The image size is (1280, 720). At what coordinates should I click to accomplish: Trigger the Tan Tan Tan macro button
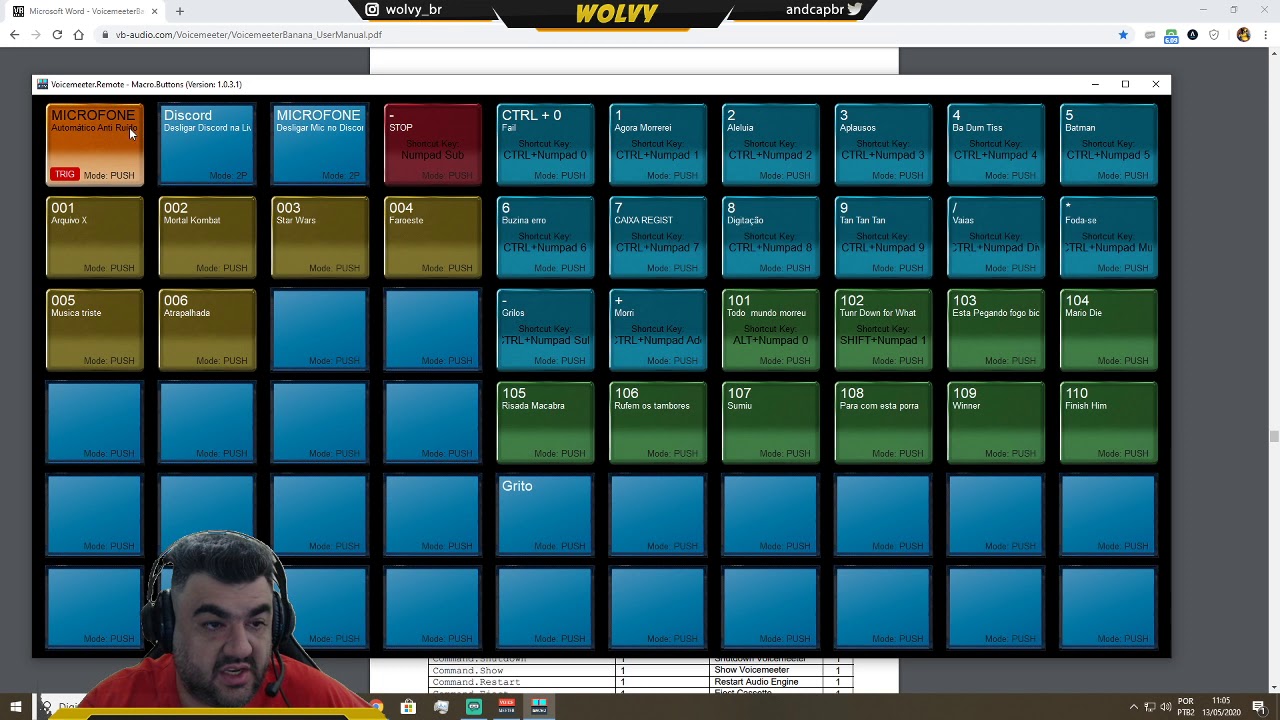[x=883, y=237]
